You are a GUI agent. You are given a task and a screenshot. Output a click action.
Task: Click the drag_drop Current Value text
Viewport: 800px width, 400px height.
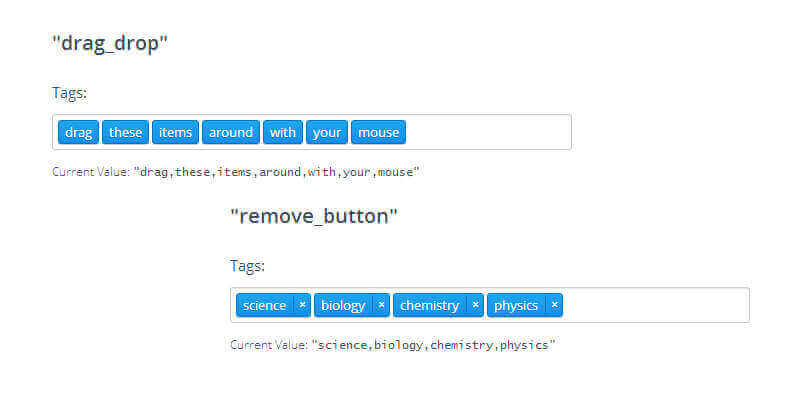point(235,172)
